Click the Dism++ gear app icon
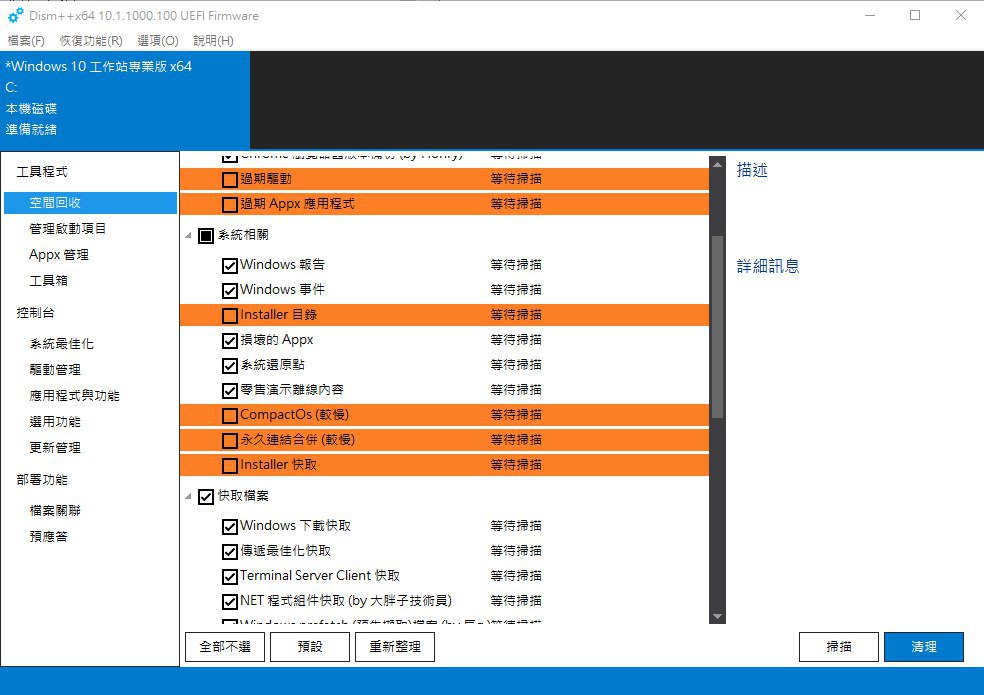This screenshot has height=695, width=984. (15, 15)
